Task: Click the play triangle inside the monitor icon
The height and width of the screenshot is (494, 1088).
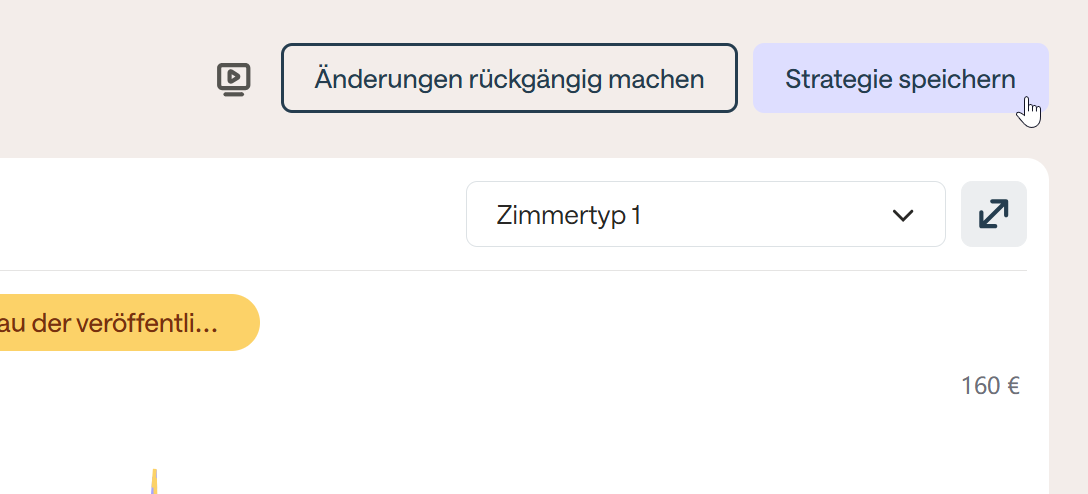Action: (x=234, y=76)
